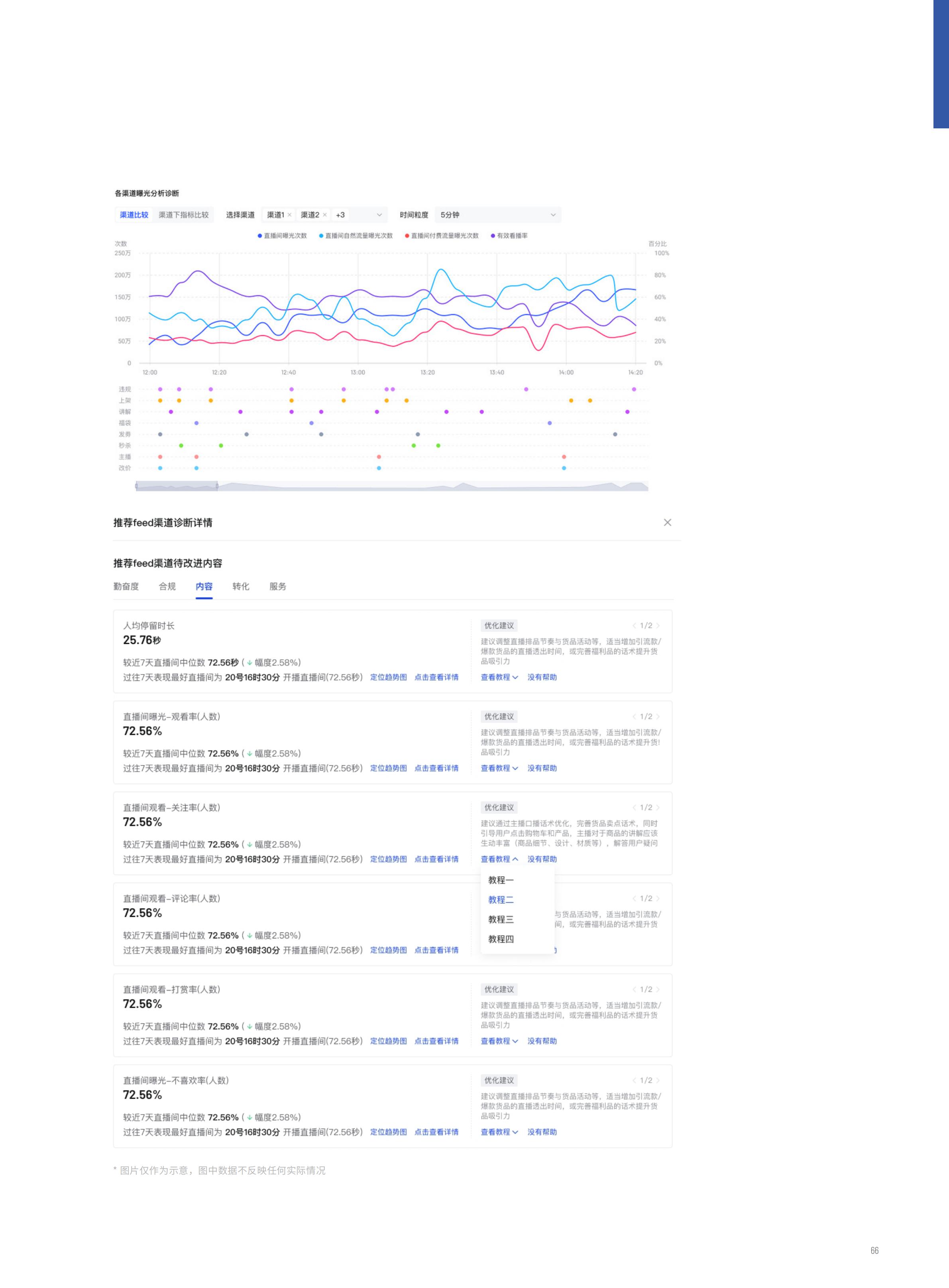Expand 查看教程 in 直播间曝光-不喜欢率 card
Viewport: 949px width, 1288px height.
(x=499, y=1132)
